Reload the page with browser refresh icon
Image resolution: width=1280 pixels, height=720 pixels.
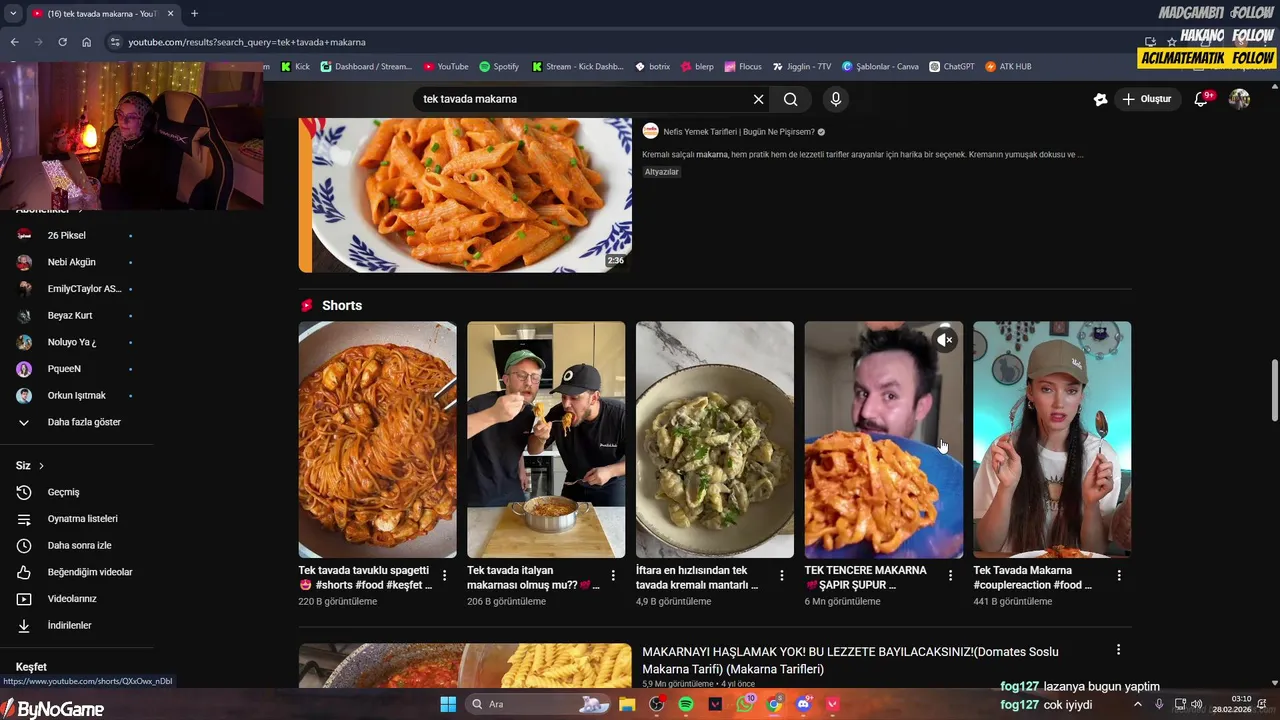[x=62, y=42]
